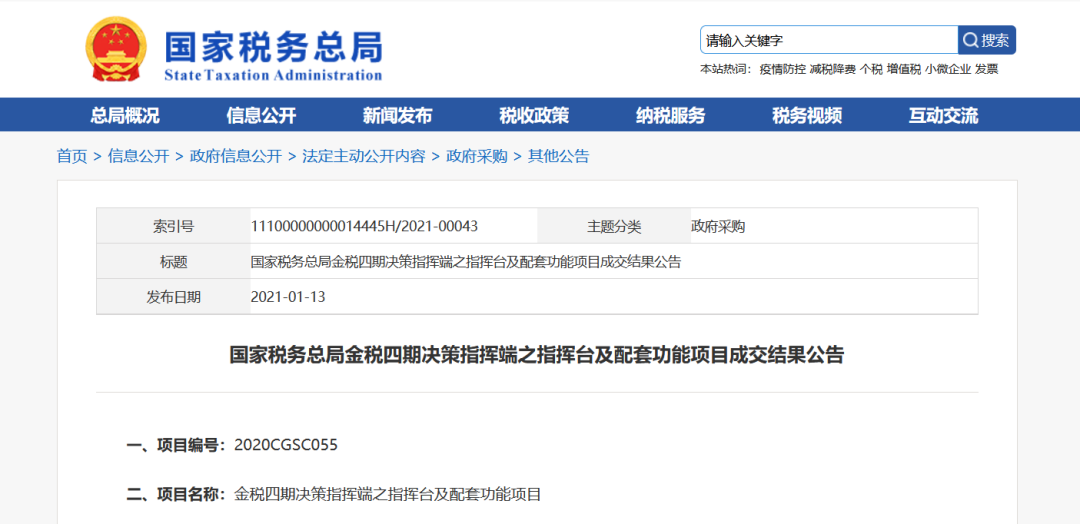1080x524 pixels.
Task: Open 互动交流 navigation menu
Action: coord(943,116)
